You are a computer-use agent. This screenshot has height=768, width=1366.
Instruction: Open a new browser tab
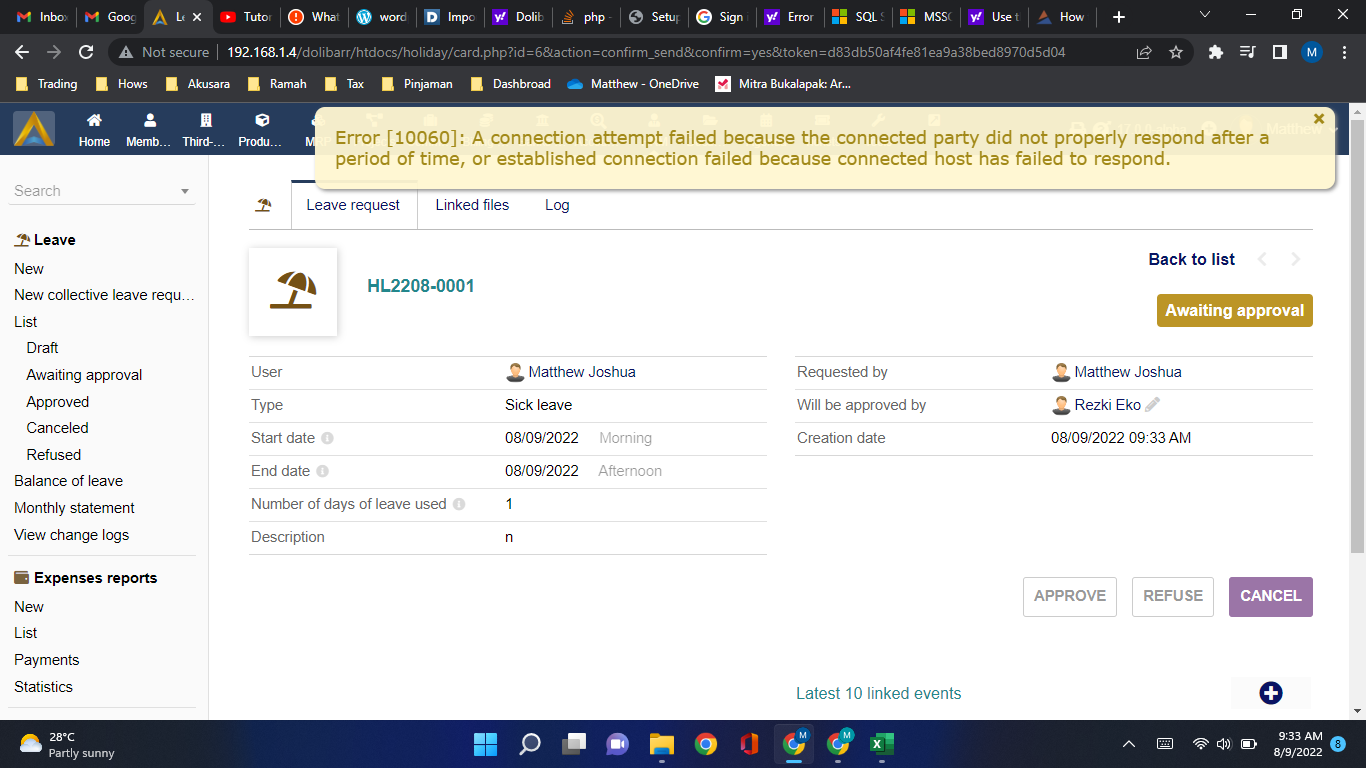(1118, 17)
